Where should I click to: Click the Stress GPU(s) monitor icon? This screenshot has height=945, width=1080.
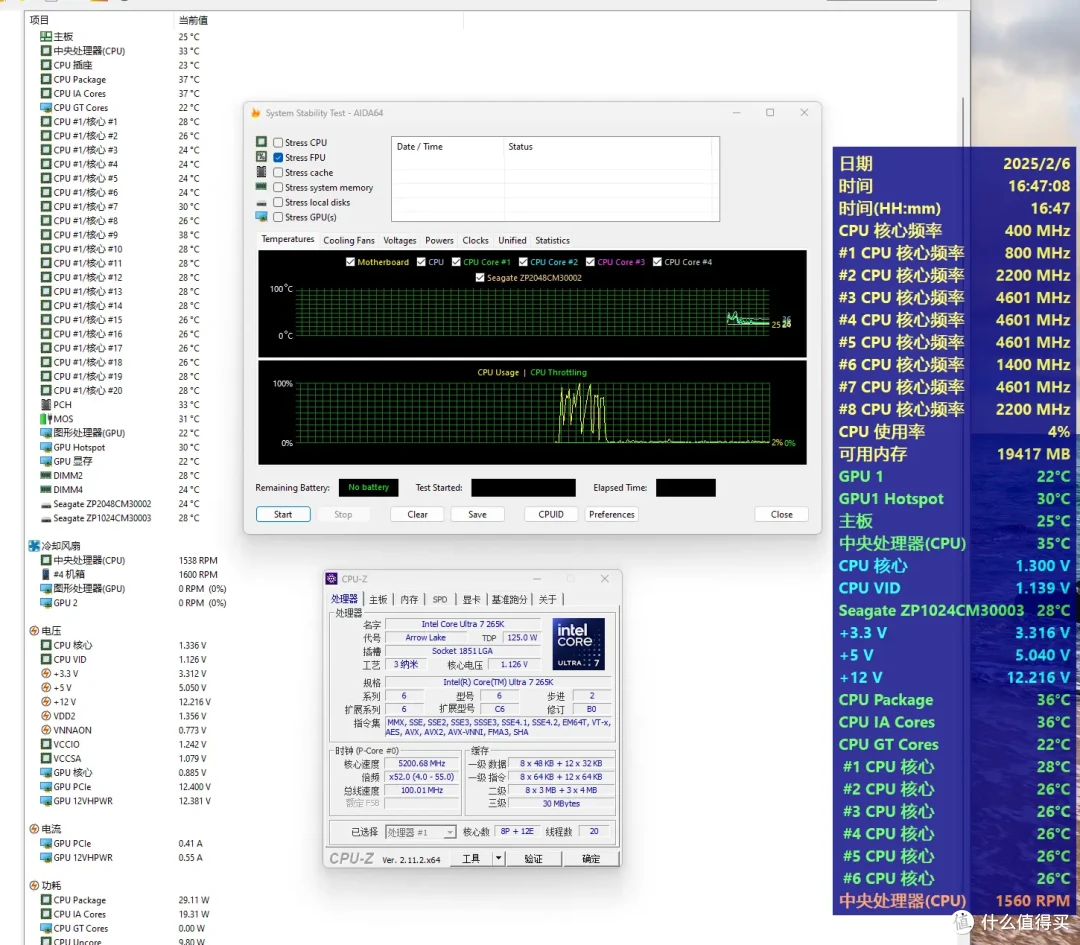pos(261,217)
